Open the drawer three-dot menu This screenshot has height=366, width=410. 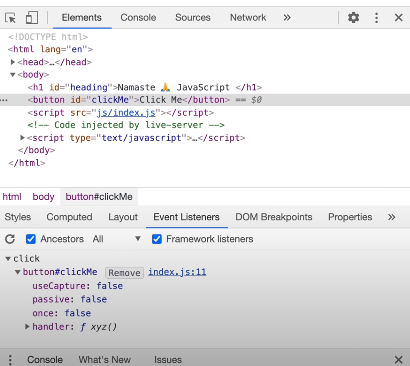(10, 360)
